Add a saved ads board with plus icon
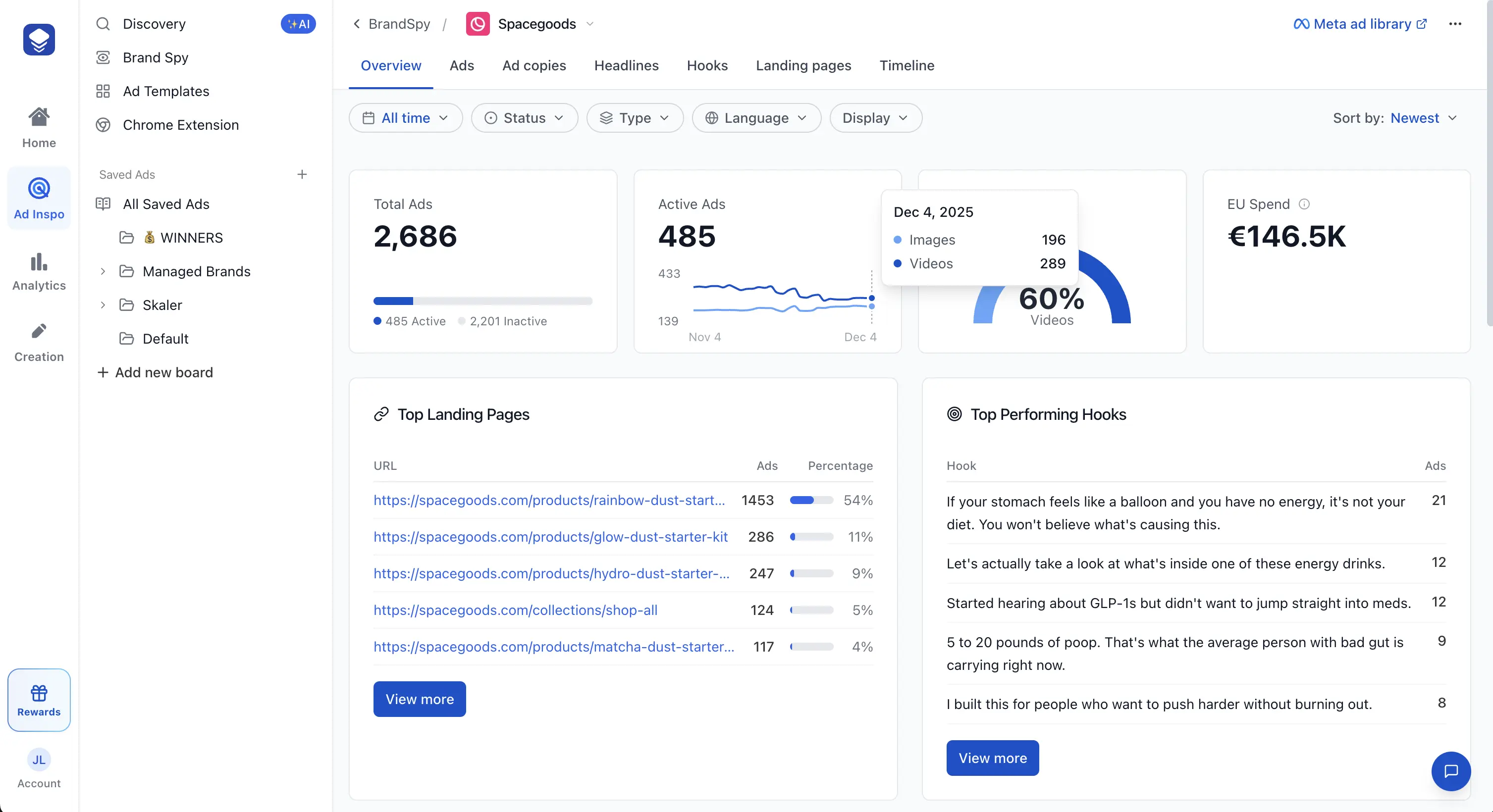This screenshot has height=812, width=1493. pos(302,174)
